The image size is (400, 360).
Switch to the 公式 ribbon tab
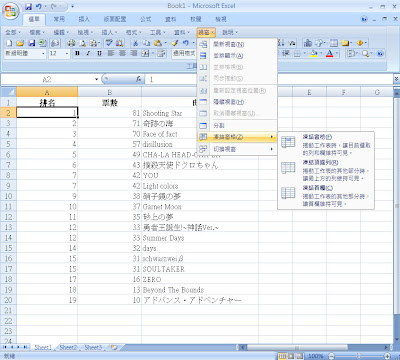coord(145,19)
